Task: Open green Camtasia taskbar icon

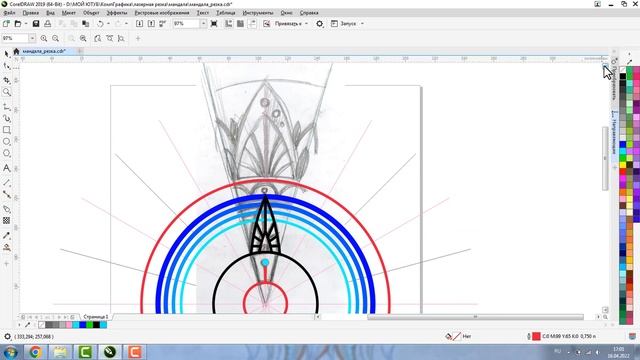Action: tap(85, 351)
